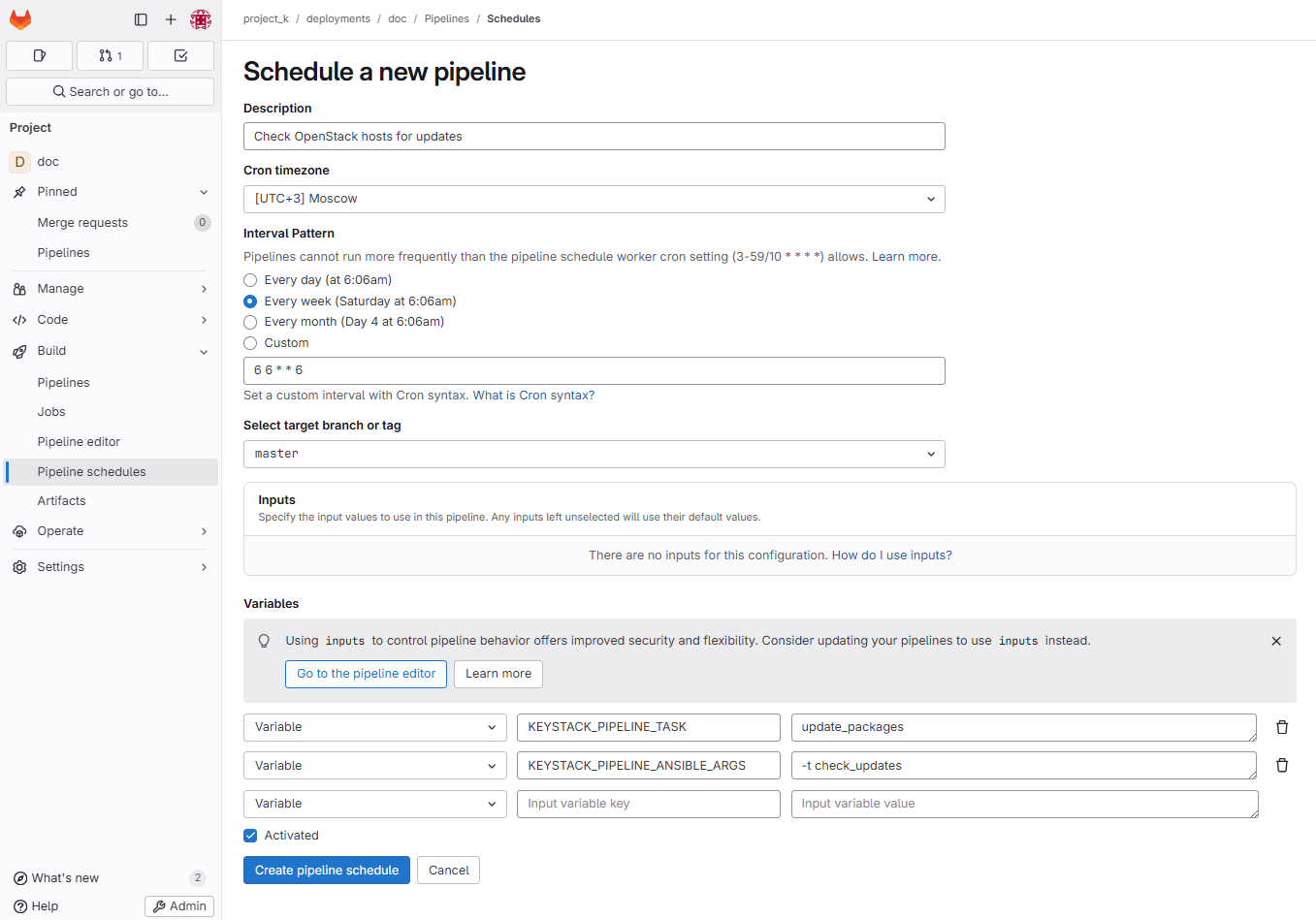1316x920 pixels.
Task: Delete the KEYSTACK_PIPELINE_TASK variable row
Action: 1282,727
